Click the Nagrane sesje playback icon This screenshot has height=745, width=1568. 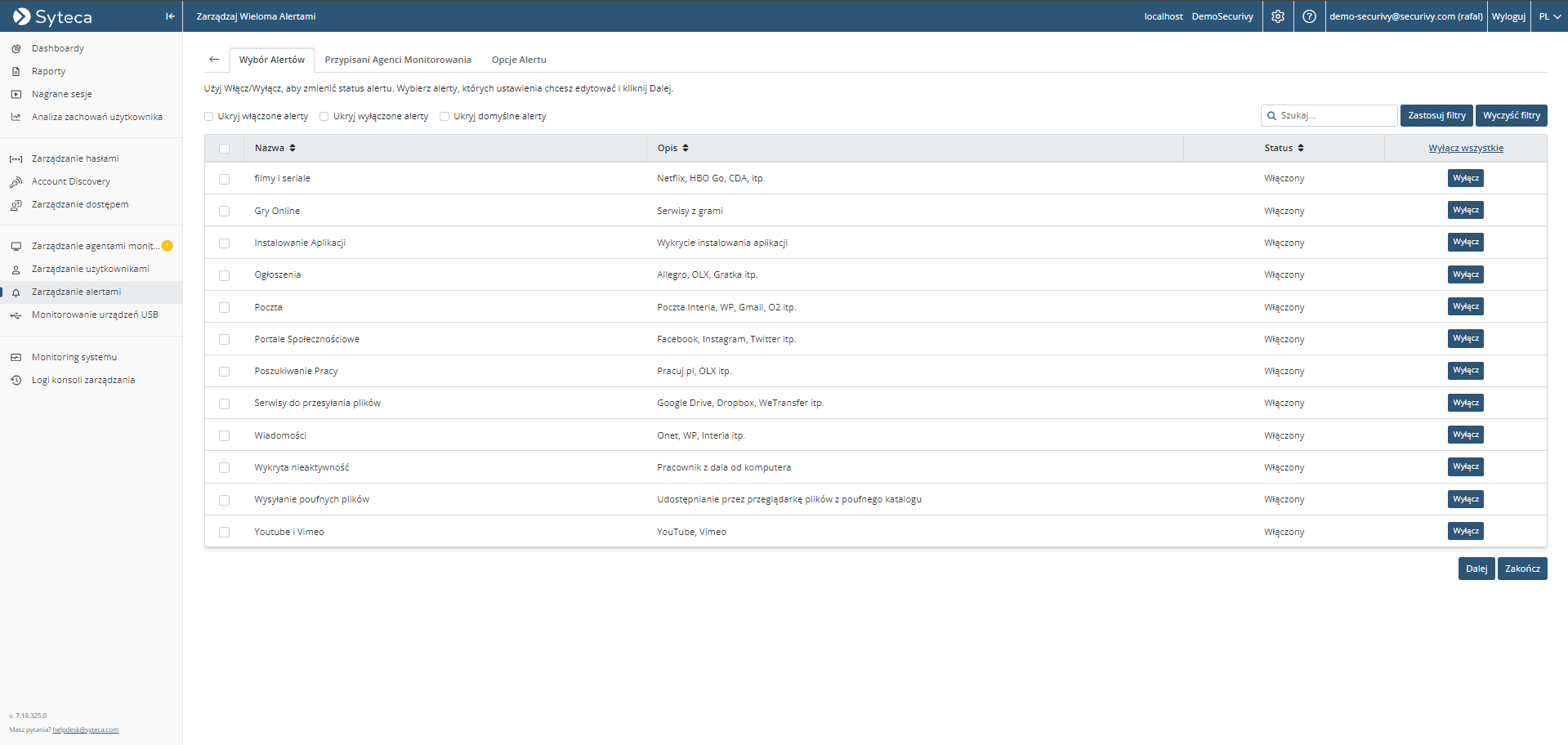[x=16, y=95]
